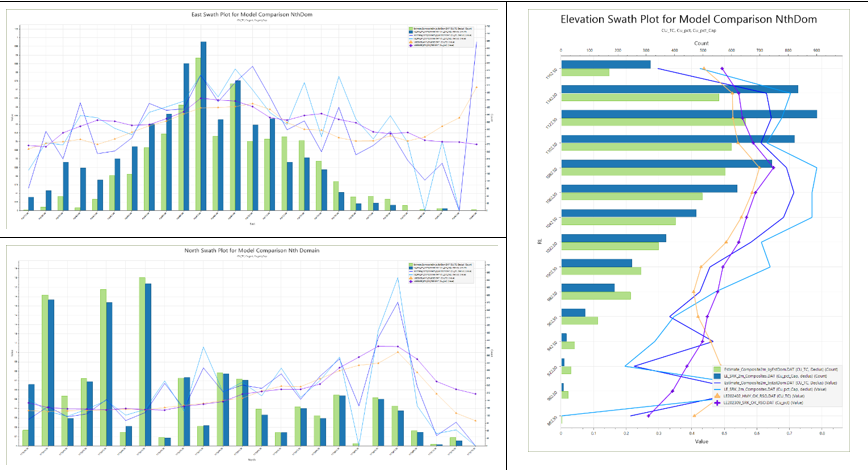Image resolution: width=868 pixels, height=470 pixels.
Task: Click the green square legend marker in Elevation plot
Action: (717, 368)
